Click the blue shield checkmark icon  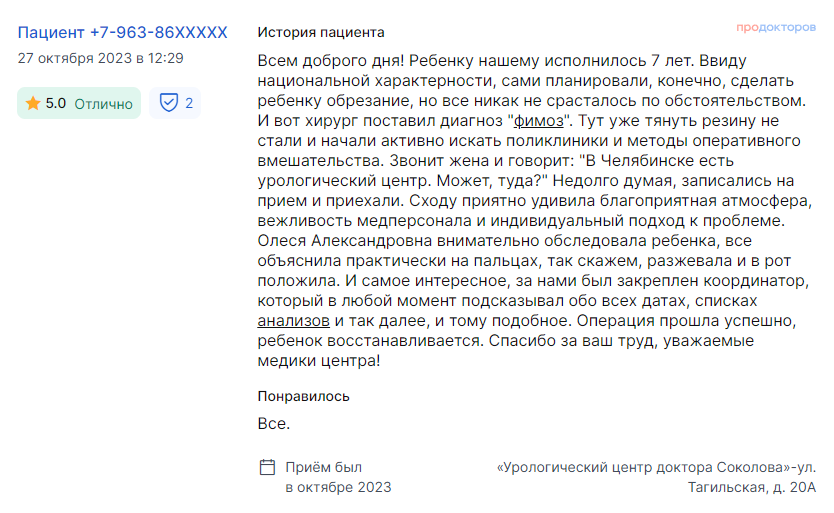(169, 103)
